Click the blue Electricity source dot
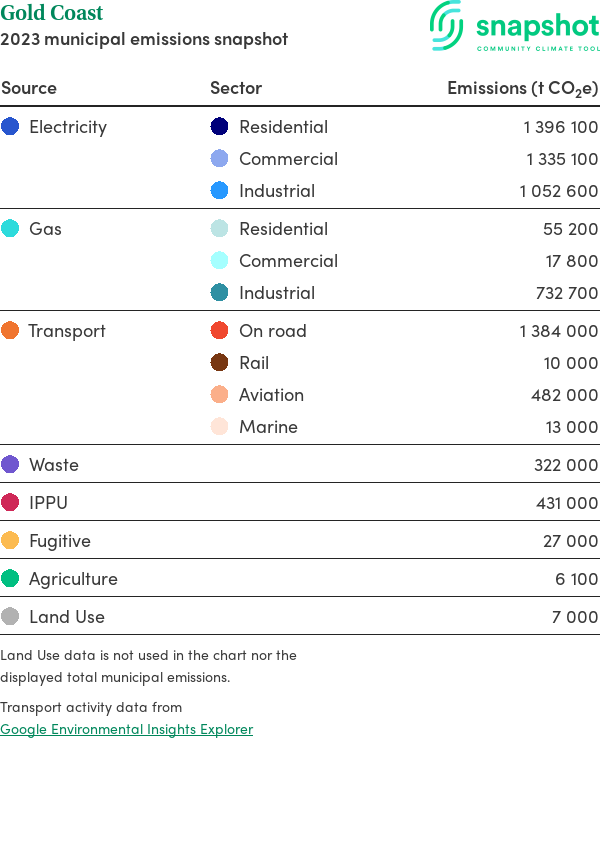 point(10,127)
